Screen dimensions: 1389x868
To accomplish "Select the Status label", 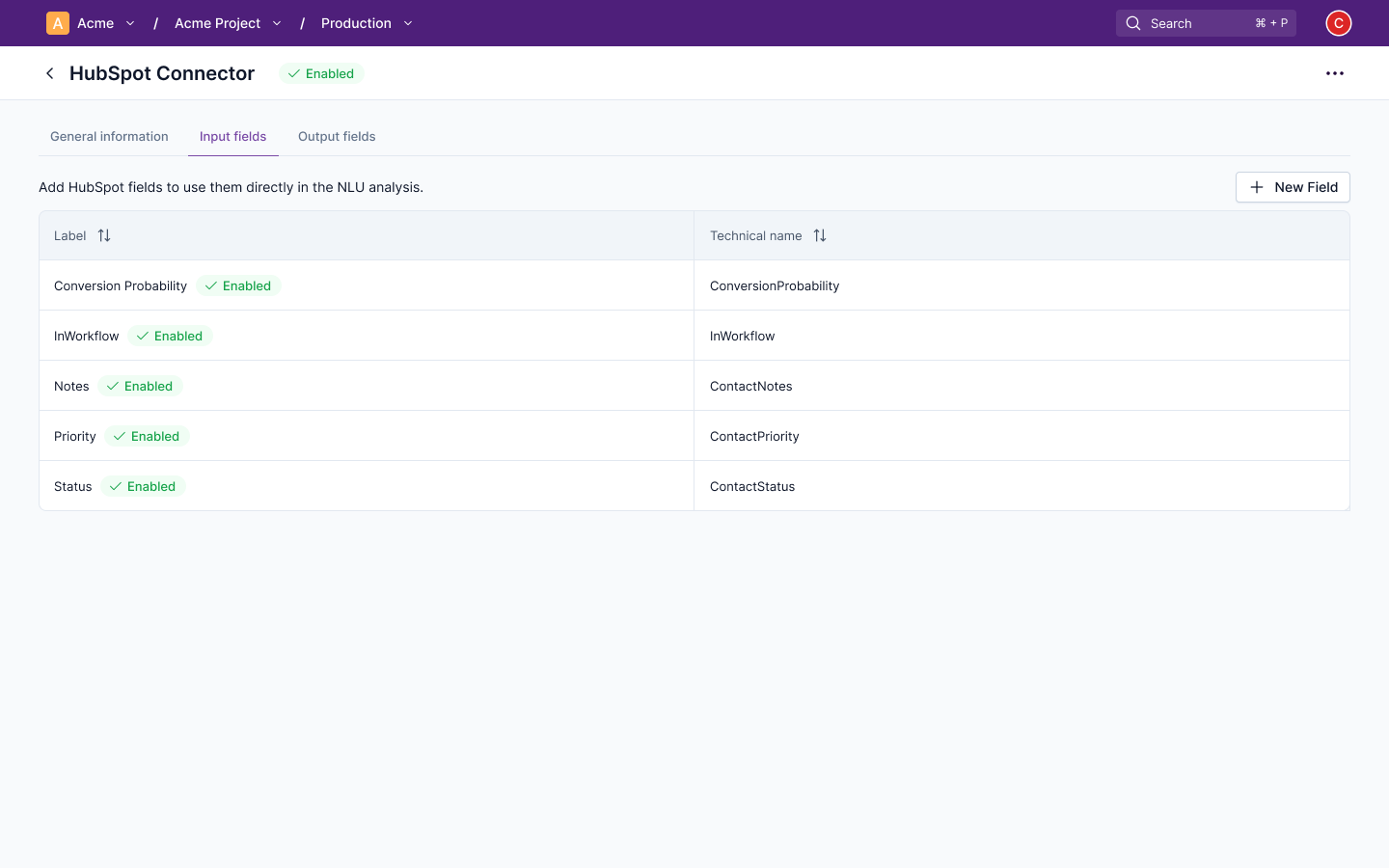I will 73,486.
